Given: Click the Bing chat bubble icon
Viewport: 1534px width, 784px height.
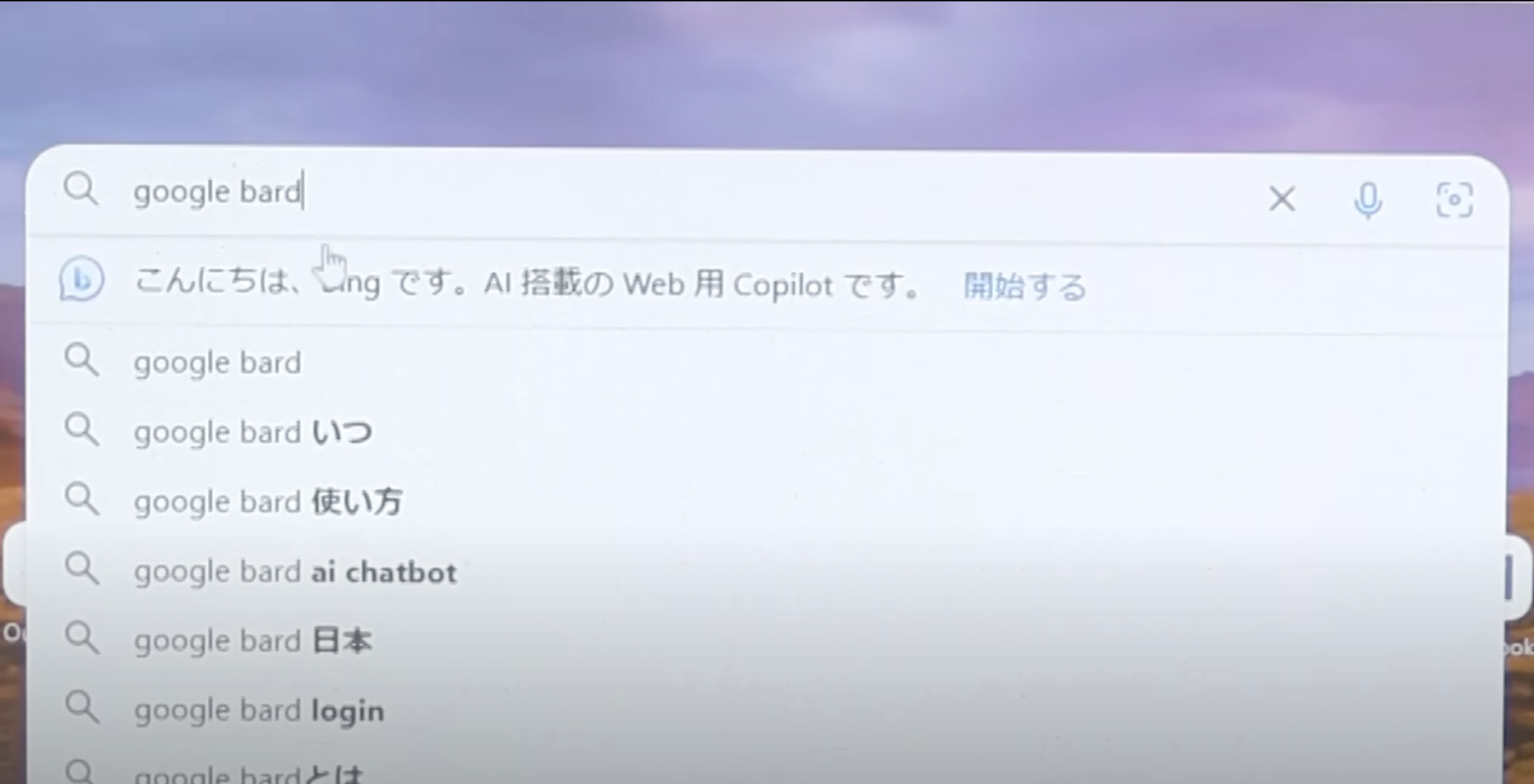Looking at the screenshot, I should [81, 280].
